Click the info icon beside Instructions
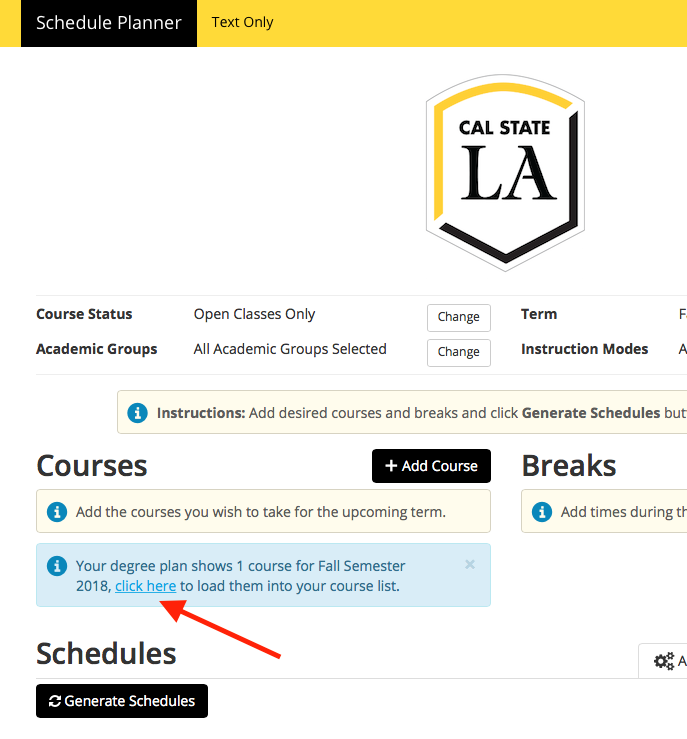687x739 pixels. click(x=138, y=413)
